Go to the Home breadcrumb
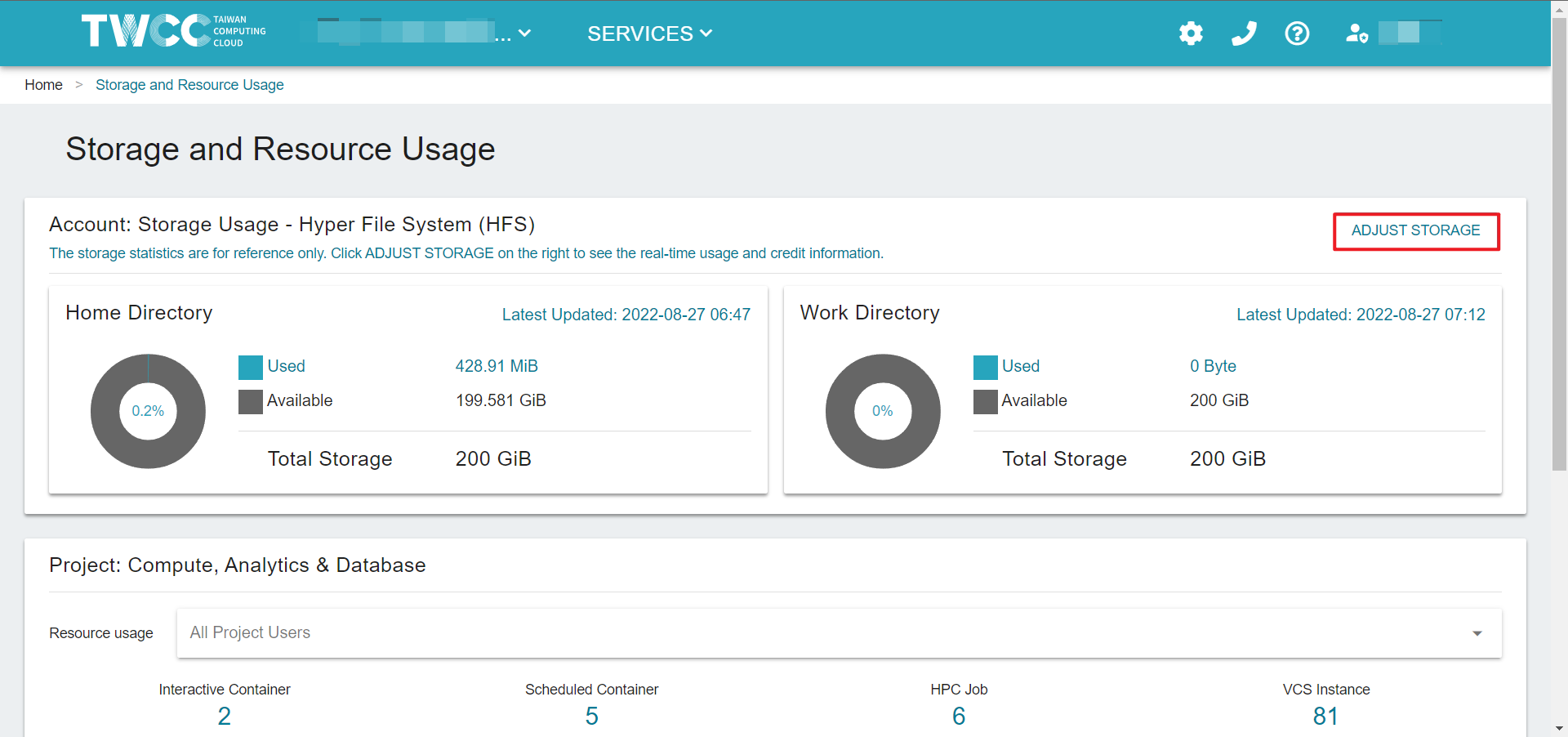Image resolution: width=1568 pixels, height=737 pixels. click(43, 85)
